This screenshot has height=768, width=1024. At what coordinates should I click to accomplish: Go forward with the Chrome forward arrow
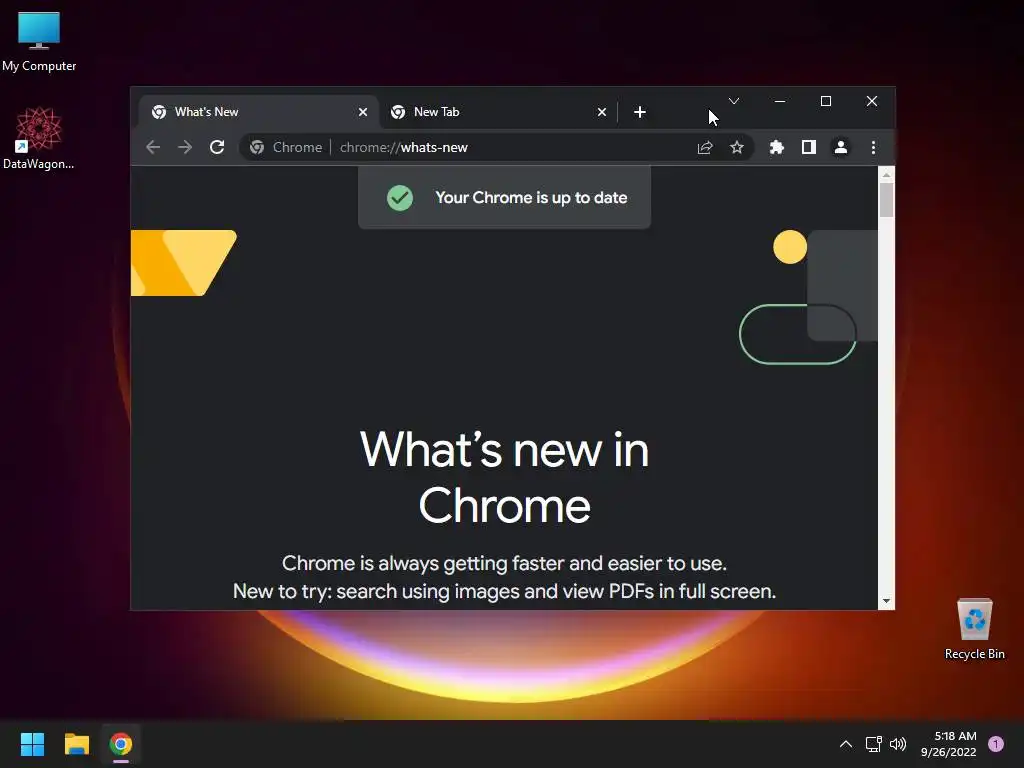pos(185,148)
